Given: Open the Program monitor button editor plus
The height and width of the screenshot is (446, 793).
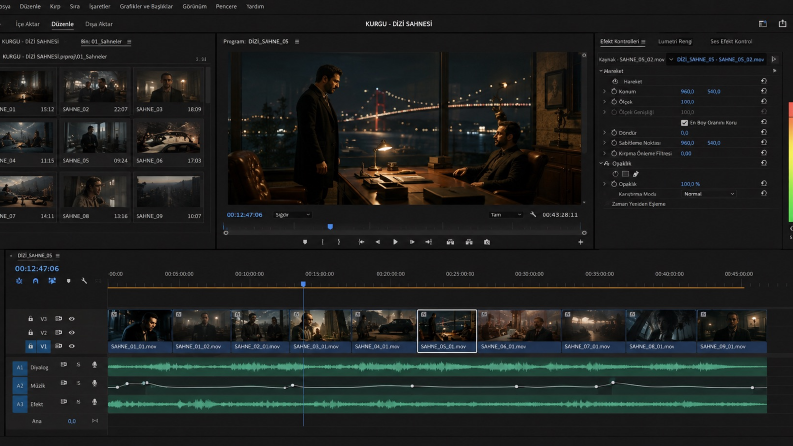Looking at the screenshot, I should 581,242.
